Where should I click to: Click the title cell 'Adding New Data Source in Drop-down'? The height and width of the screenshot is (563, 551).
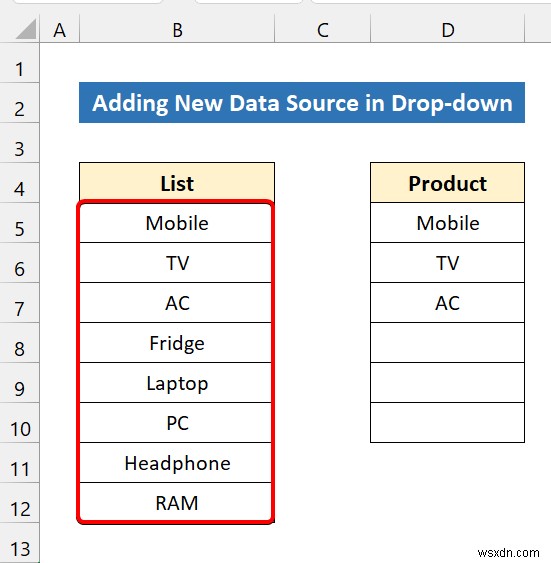(302, 103)
